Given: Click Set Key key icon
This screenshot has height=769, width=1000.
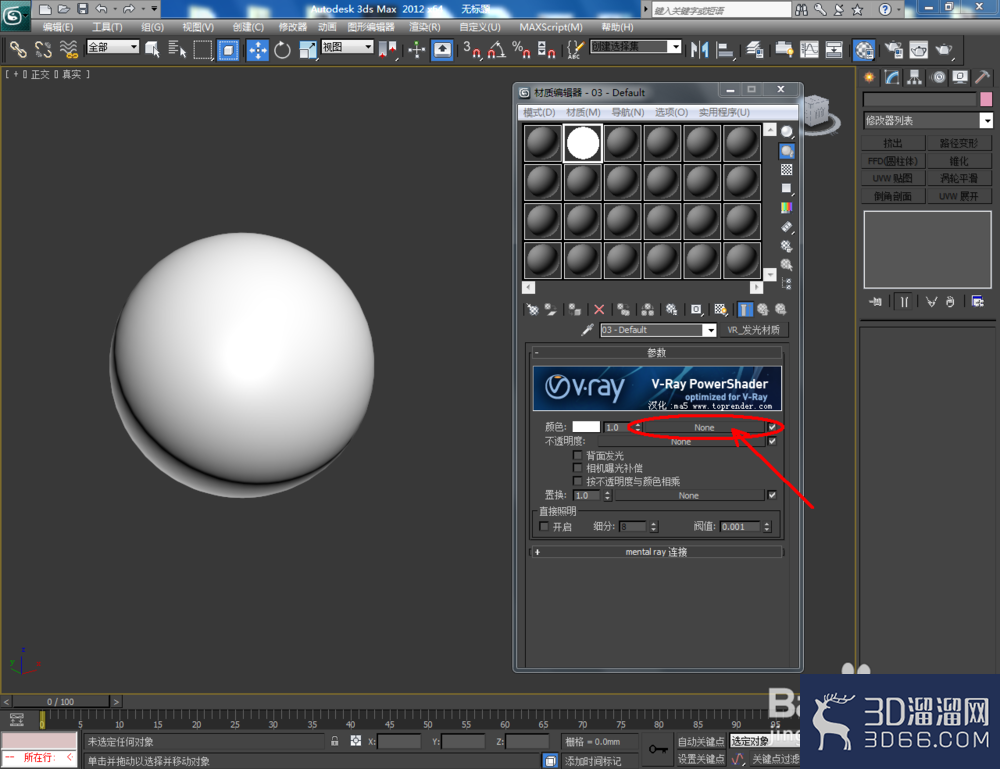Looking at the screenshot, I should click(x=658, y=749).
